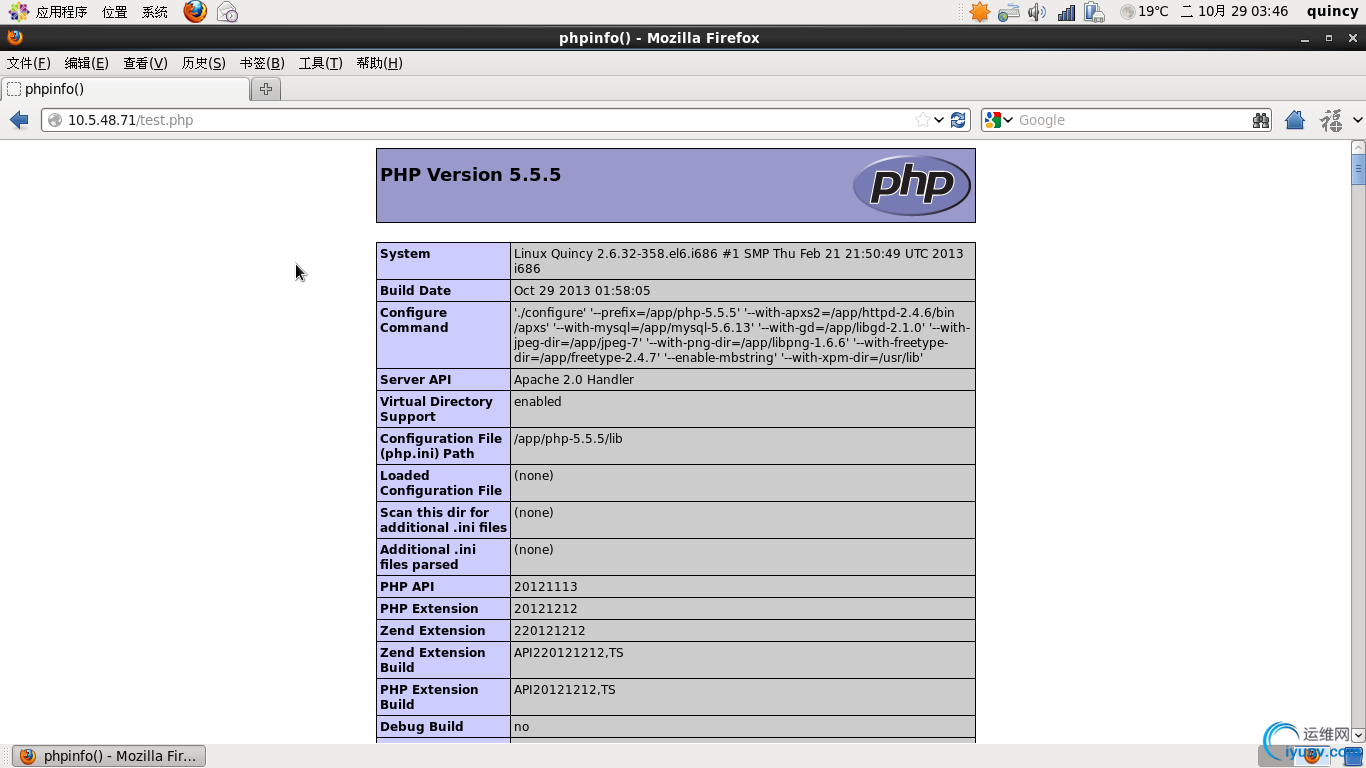Viewport: 1366px width, 768px height.
Task: Open the Google search engine selector
Action: click(998, 120)
